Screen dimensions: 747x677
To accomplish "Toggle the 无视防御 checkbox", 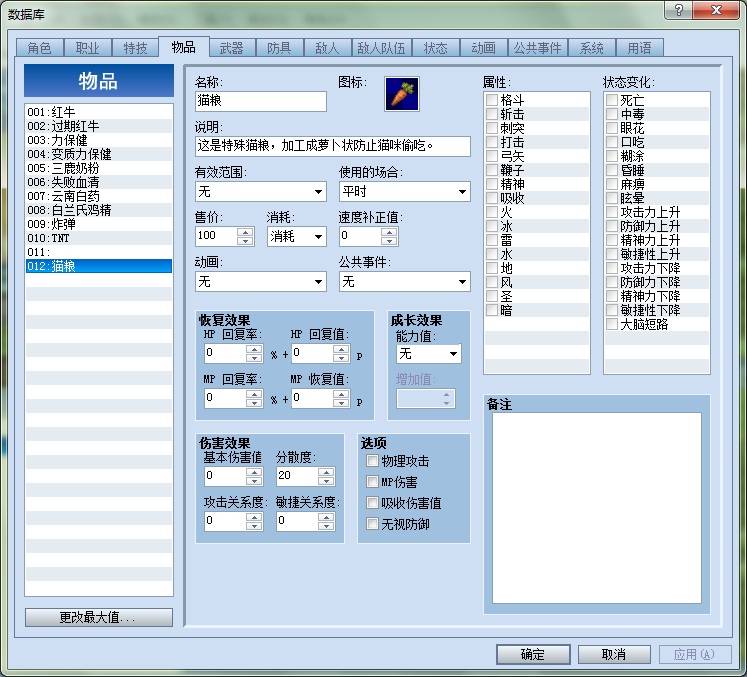I will tap(372, 524).
